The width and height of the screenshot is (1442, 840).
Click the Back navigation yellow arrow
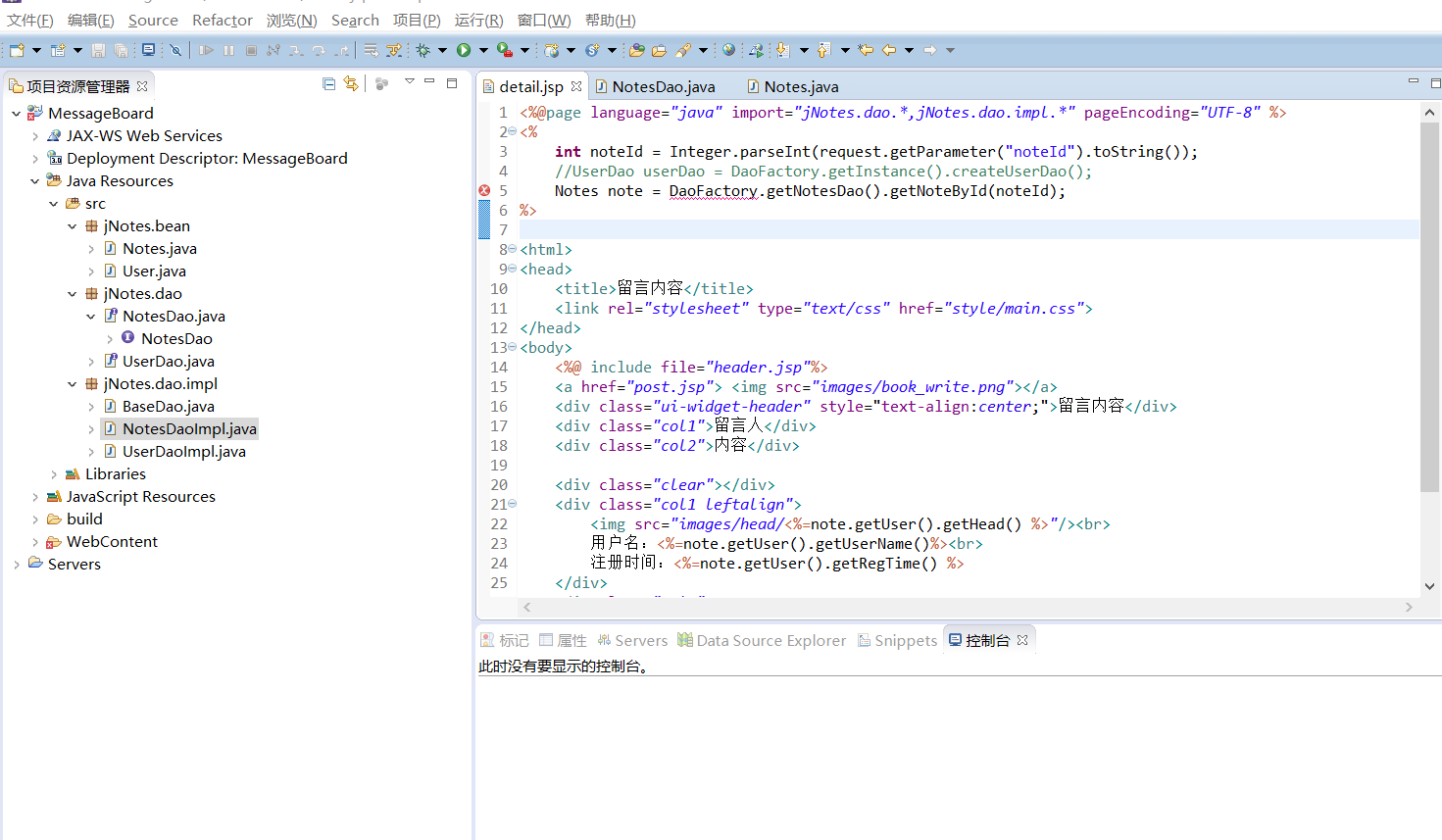(x=889, y=50)
